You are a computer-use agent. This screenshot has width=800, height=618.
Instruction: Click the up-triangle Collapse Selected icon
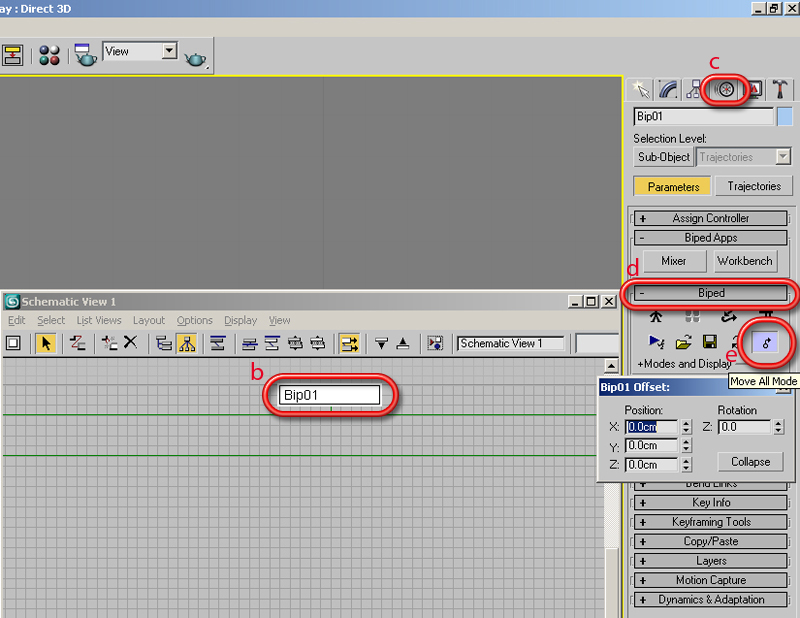point(403,343)
